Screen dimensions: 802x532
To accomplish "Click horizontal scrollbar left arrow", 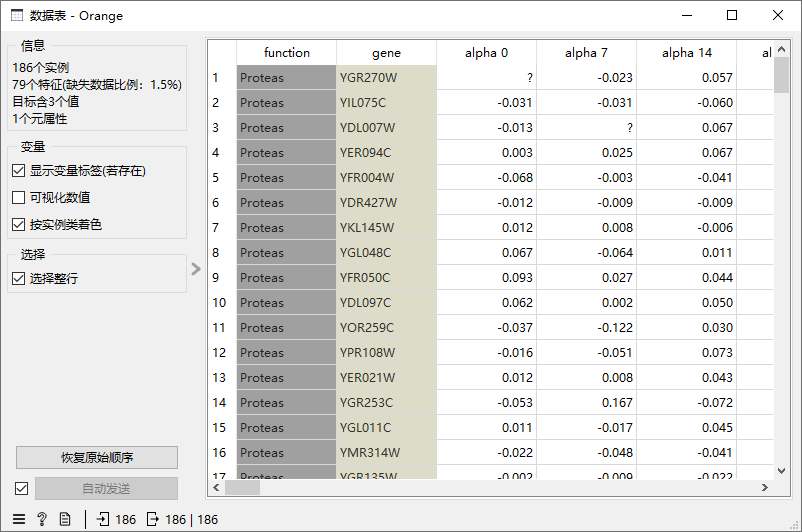I will (216, 488).
